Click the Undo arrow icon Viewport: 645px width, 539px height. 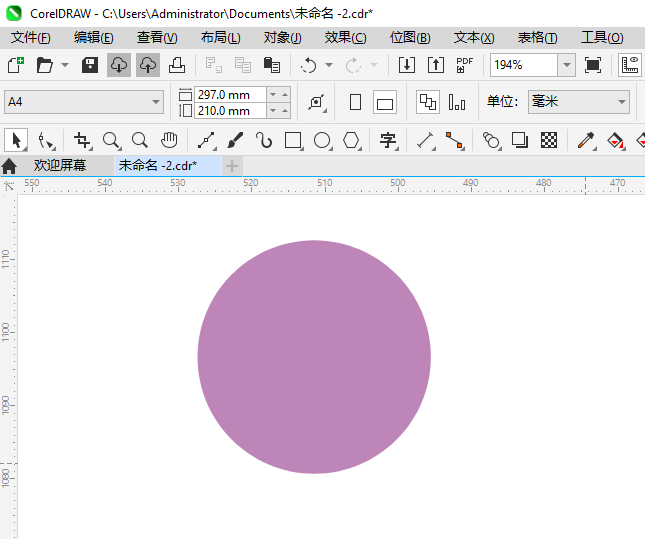(309, 65)
